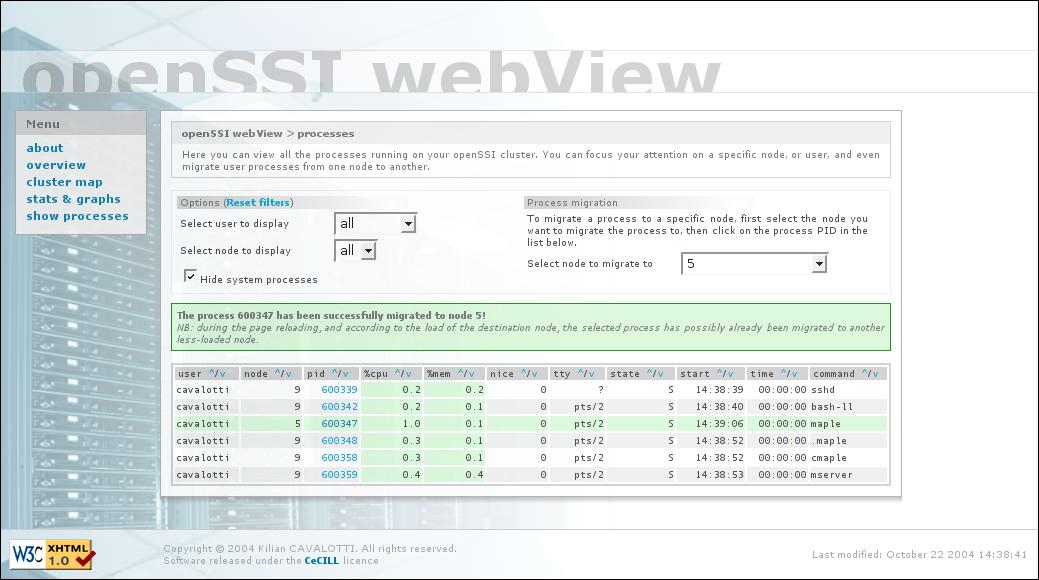This screenshot has height=580, width=1039.
Task: Sort command column descending with v arrow
Action: (875, 374)
